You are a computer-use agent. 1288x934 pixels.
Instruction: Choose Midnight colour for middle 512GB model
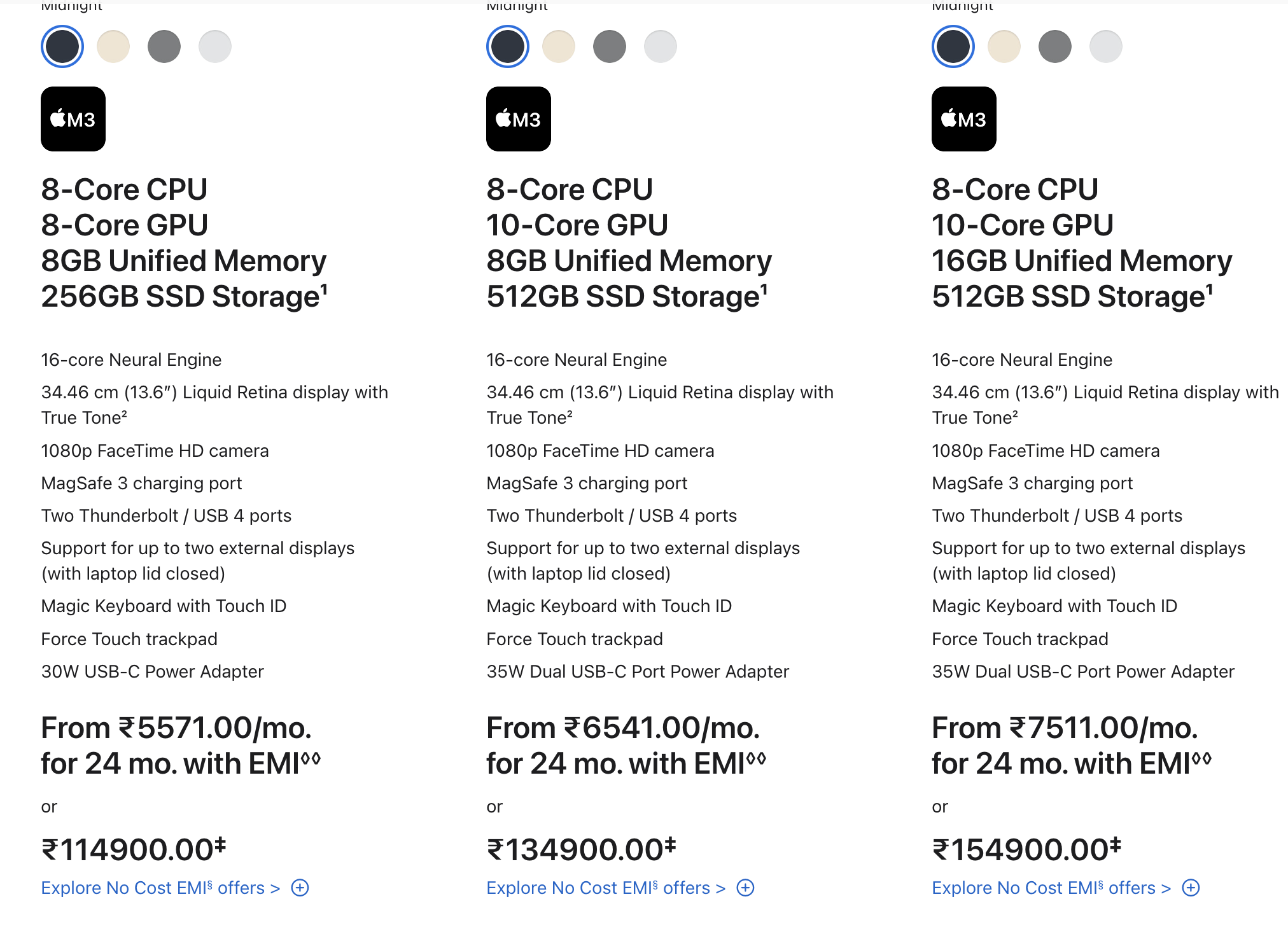tap(508, 46)
